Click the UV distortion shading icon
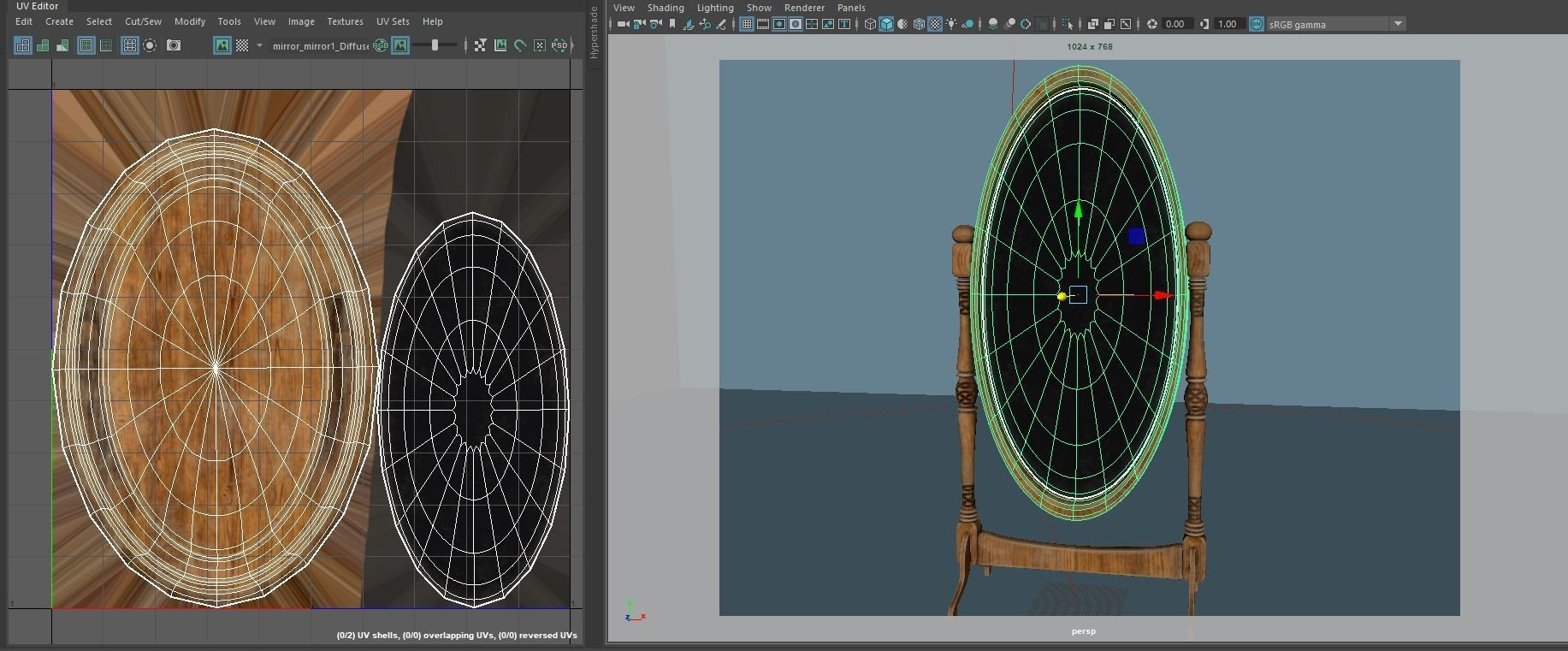Screen dimensions: 1568x651 62,45
